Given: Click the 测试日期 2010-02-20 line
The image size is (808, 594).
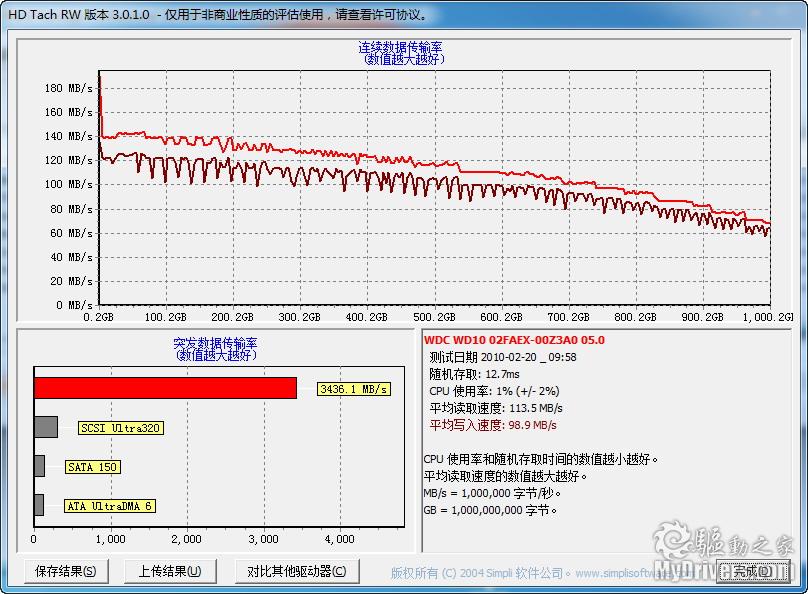Looking at the screenshot, I should tap(503, 357).
